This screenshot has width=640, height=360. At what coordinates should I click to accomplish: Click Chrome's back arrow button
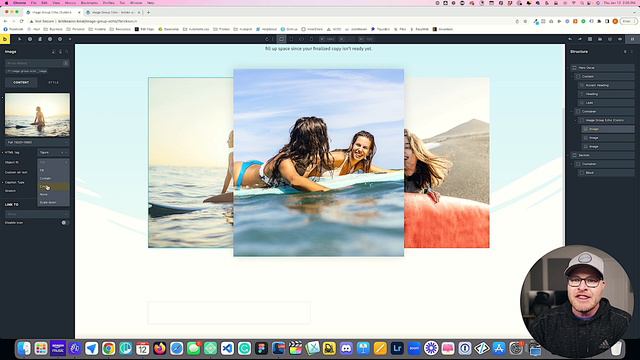point(5,21)
